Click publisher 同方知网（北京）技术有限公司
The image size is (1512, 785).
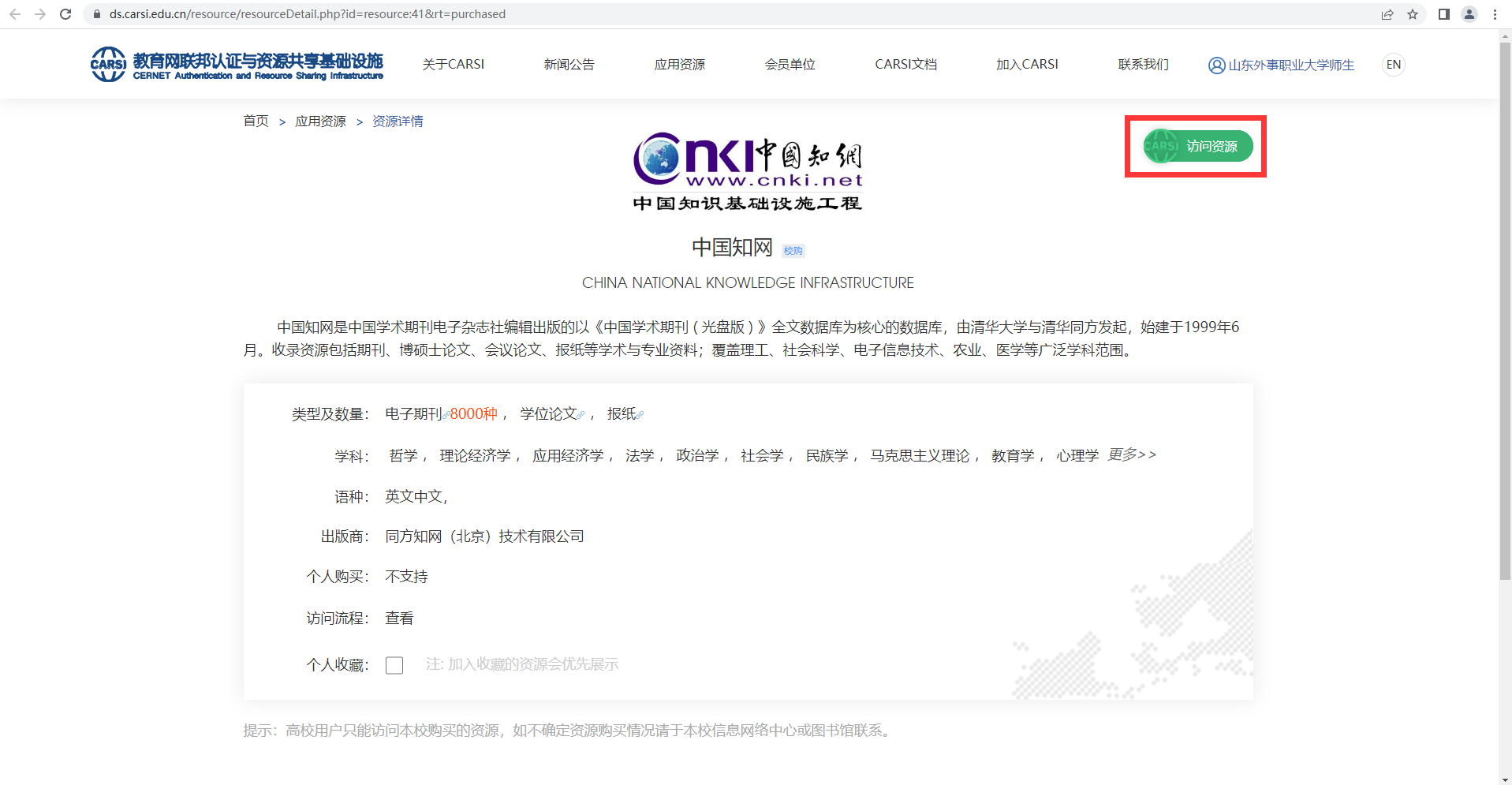484,536
